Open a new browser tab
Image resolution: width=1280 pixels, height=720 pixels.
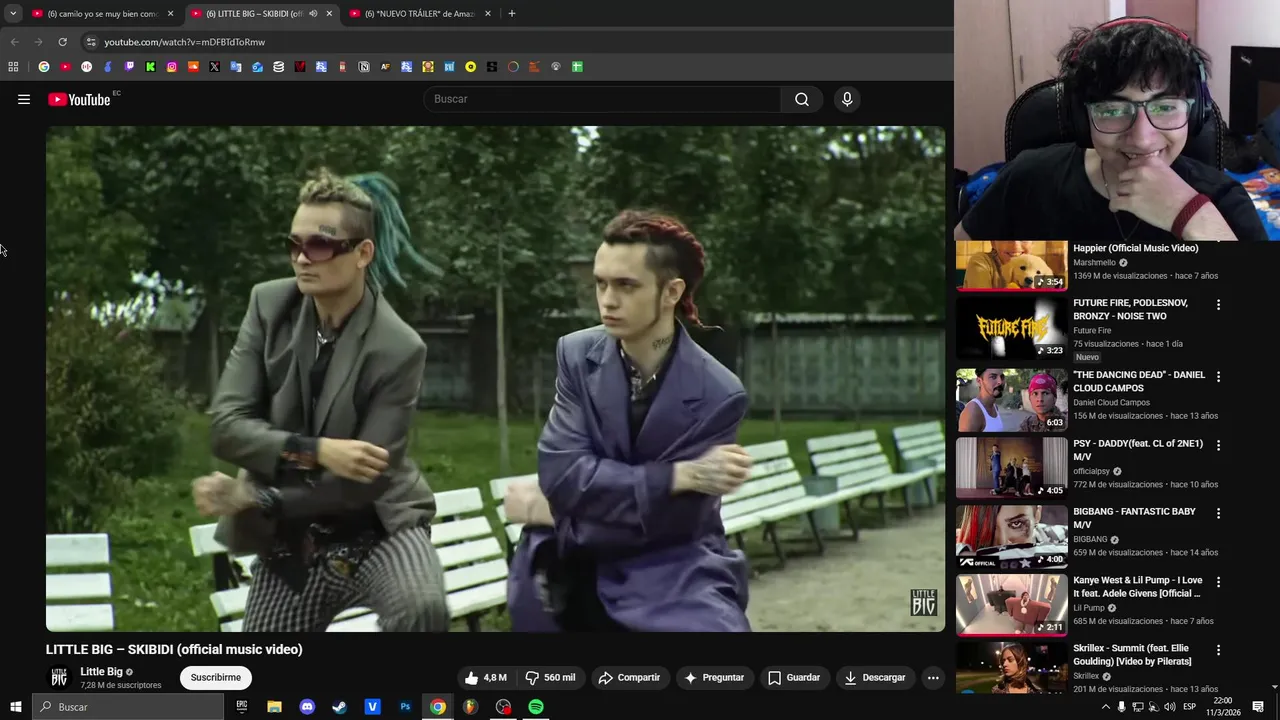tap(512, 14)
